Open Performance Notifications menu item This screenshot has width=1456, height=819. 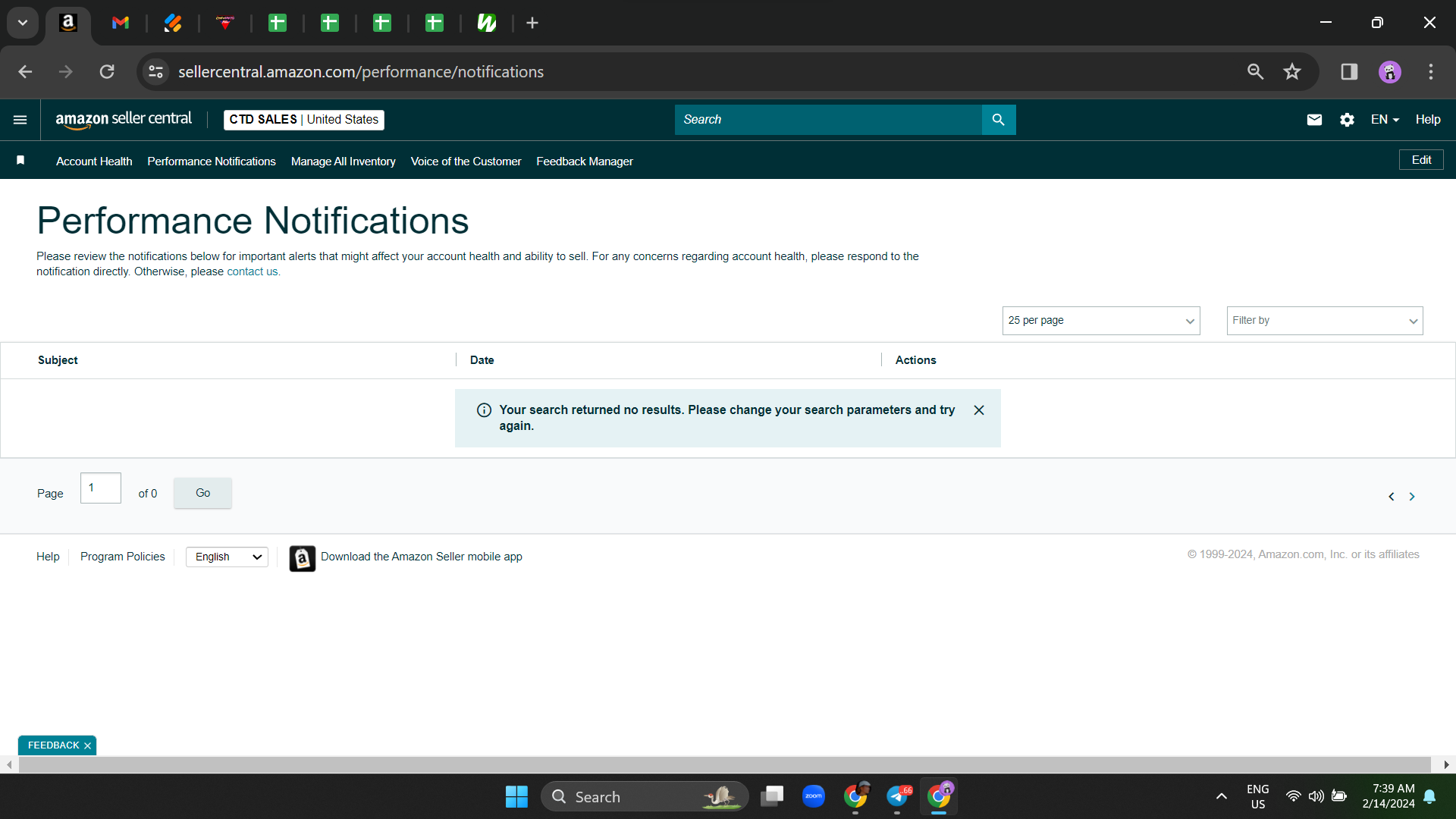point(212,162)
